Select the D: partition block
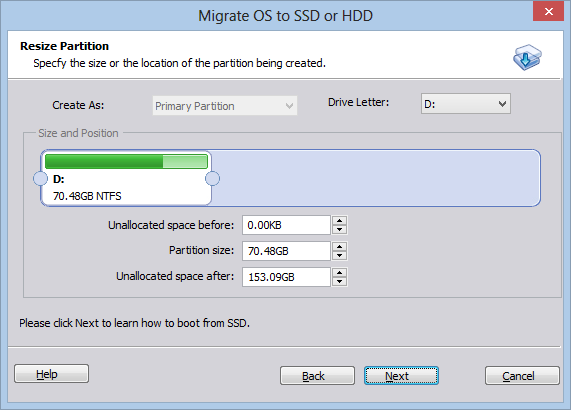571x410 pixels. pyautogui.click(x=126, y=178)
